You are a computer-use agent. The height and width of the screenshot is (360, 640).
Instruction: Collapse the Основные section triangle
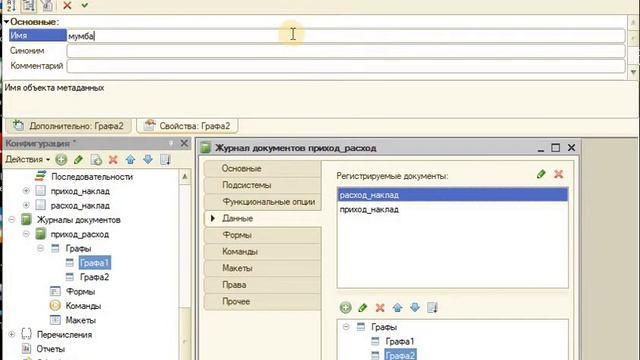7,22
